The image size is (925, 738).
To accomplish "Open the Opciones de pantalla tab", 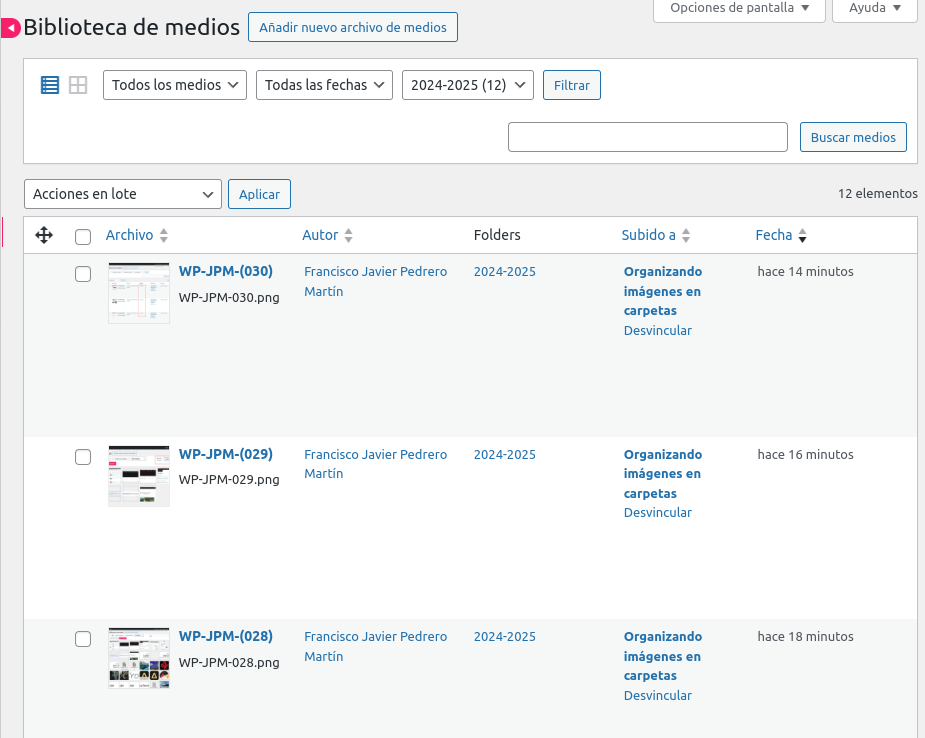I will (739, 8).
